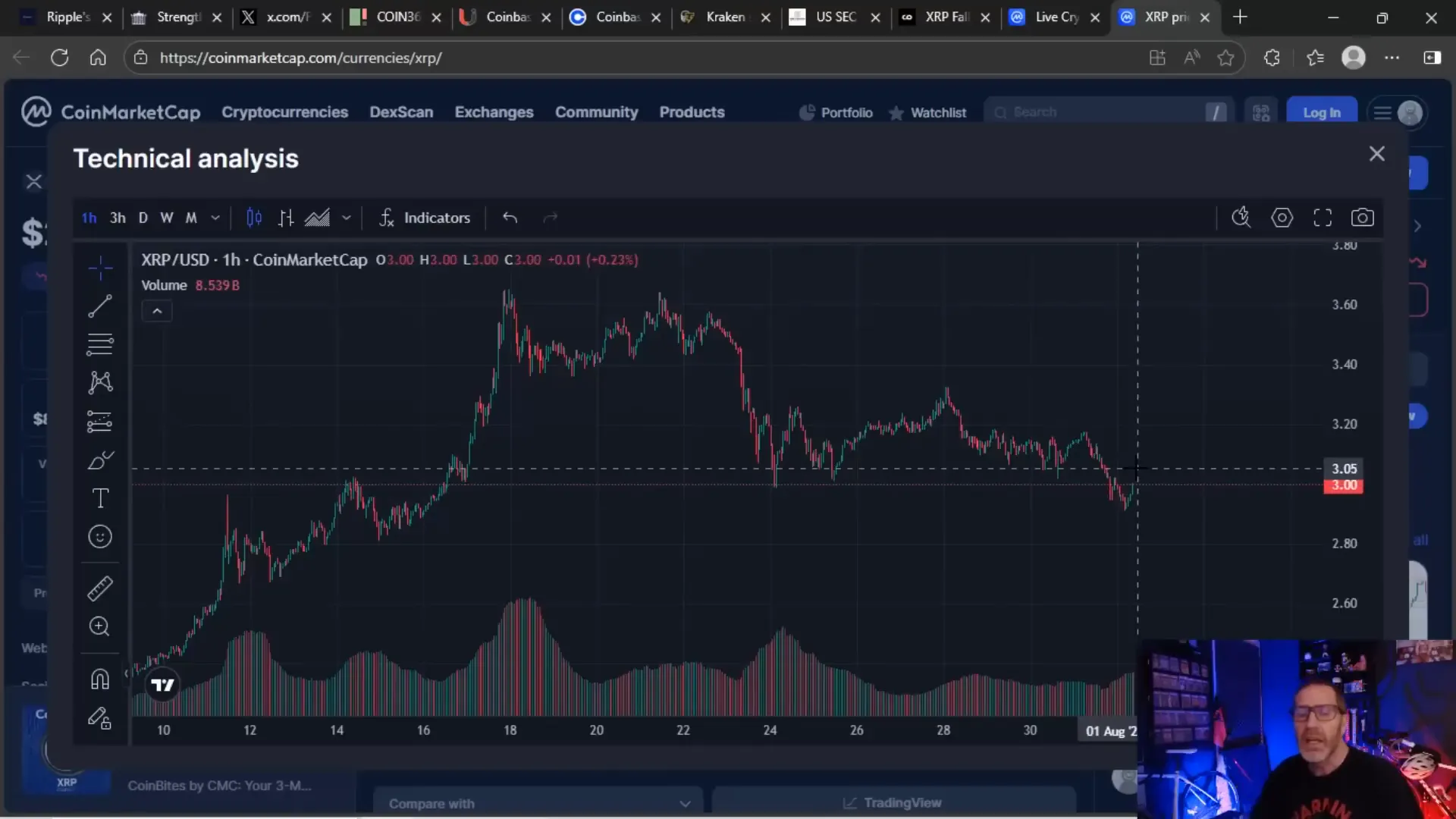Switch to the Kraken browser tab
This screenshot has width=1456, height=819.
(x=725, y=17)
